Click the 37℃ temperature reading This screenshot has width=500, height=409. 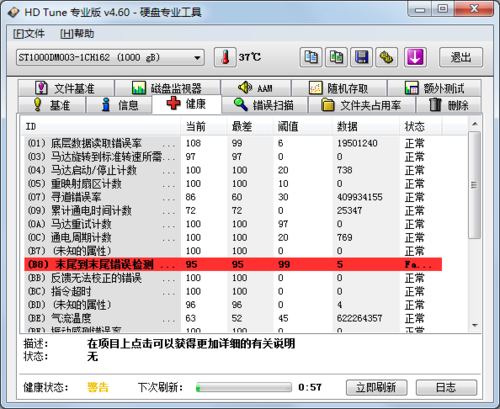point(250,57)
